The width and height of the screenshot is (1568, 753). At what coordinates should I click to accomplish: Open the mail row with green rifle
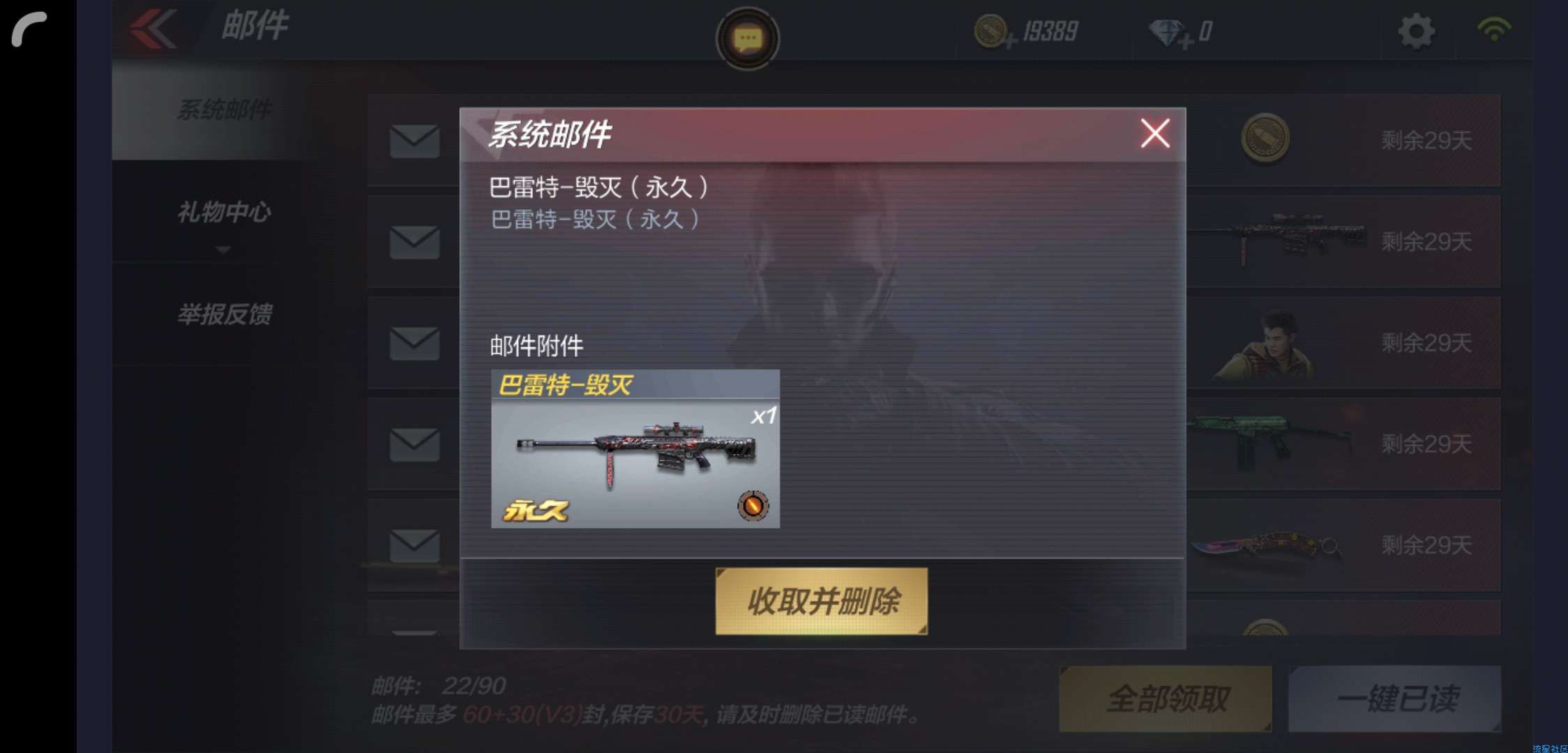click(x=935, y=443)
